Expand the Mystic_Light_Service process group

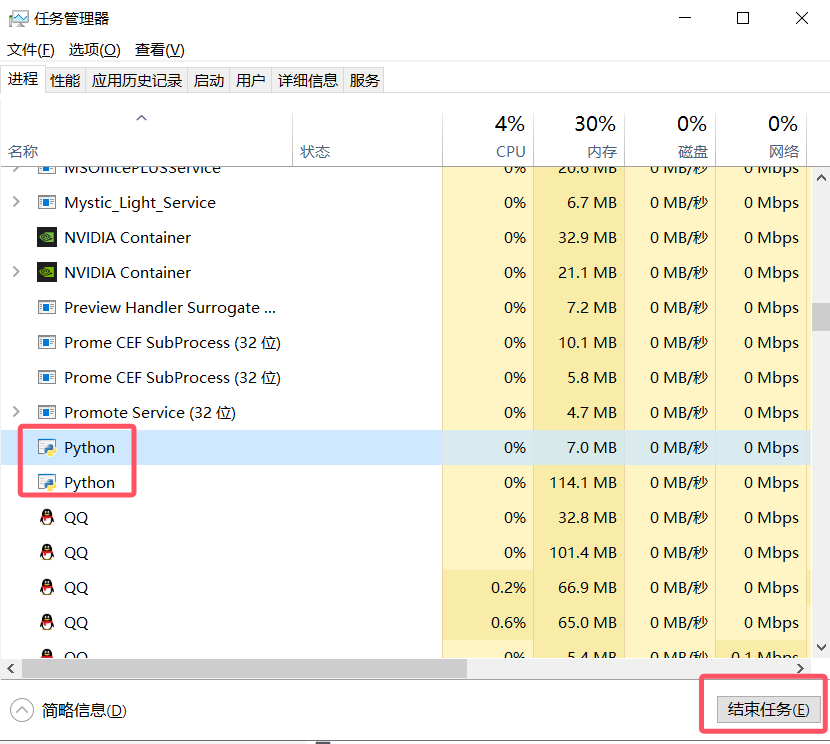(x=16, y=202)
